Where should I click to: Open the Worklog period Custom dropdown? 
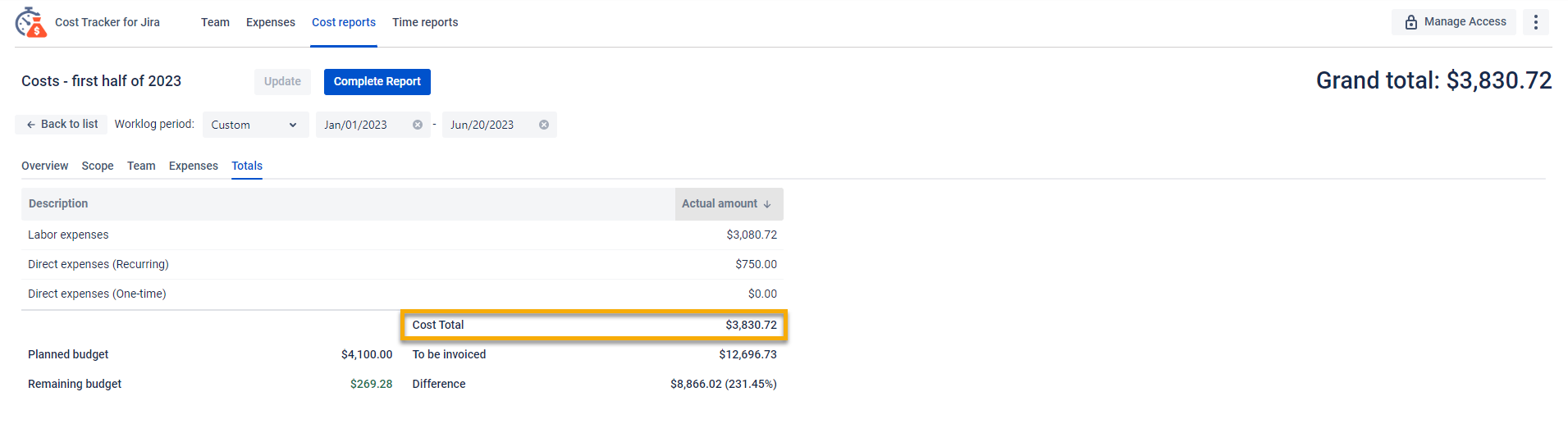(x=255, y=125)
